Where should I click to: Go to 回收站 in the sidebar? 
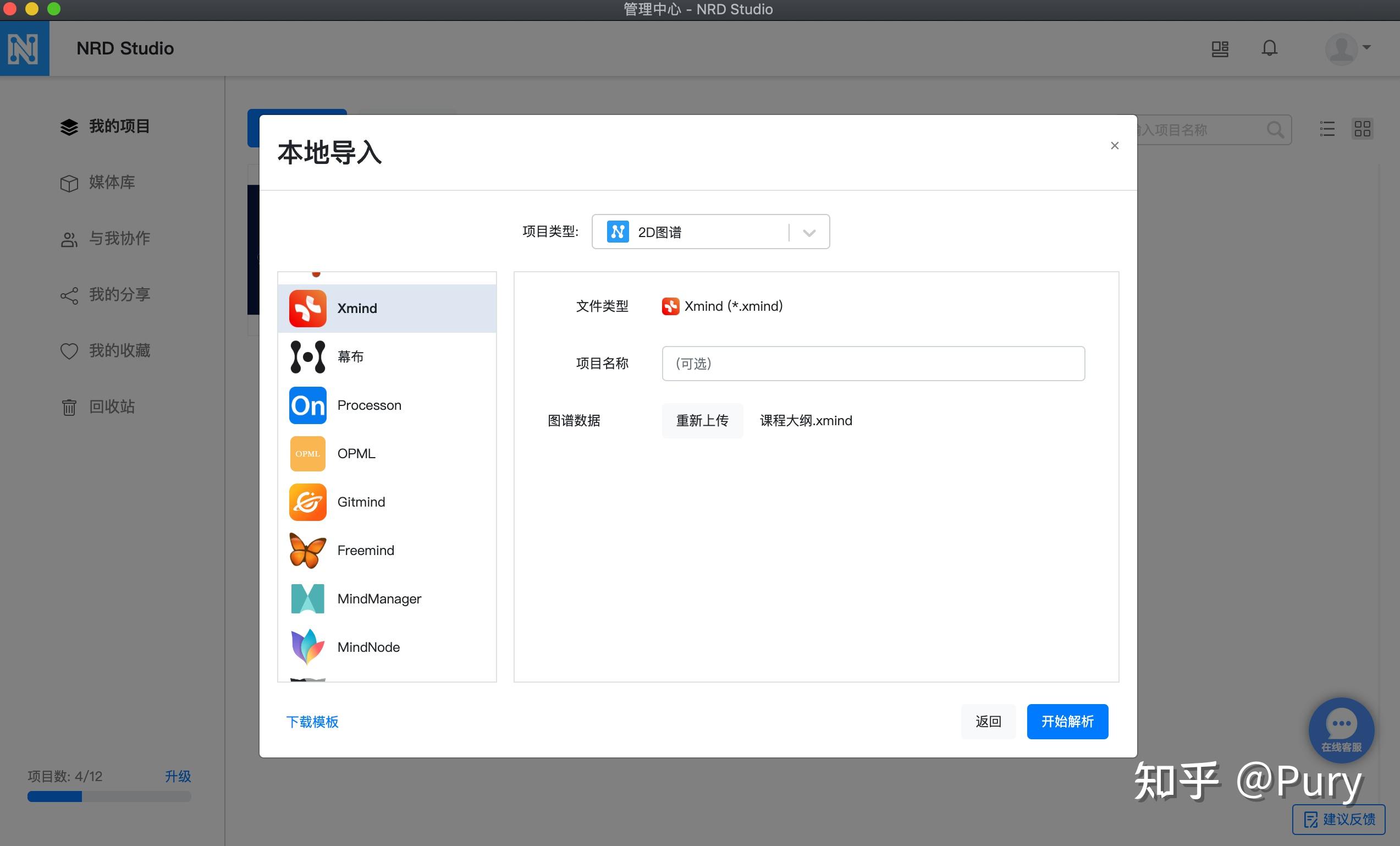pyautogui.click(x=112, y=406)
